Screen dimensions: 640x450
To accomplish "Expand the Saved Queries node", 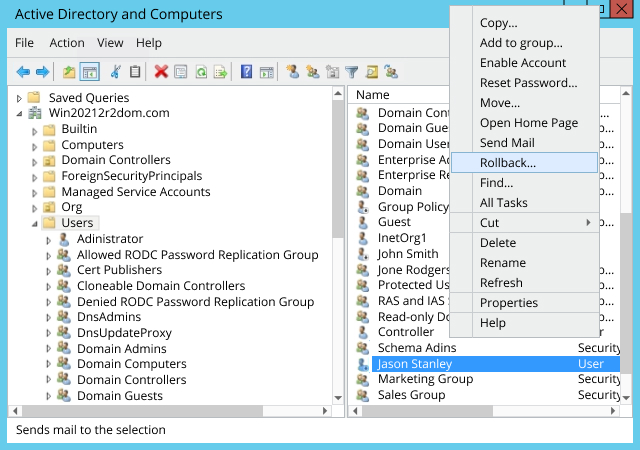I will click(x=19, y=98).
